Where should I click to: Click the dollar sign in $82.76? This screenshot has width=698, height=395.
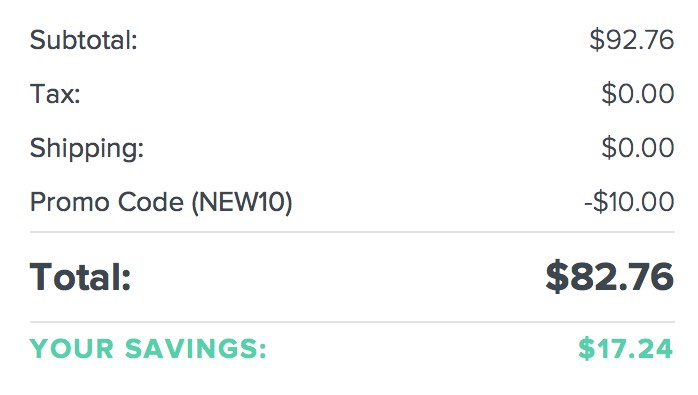pos(557,277)
